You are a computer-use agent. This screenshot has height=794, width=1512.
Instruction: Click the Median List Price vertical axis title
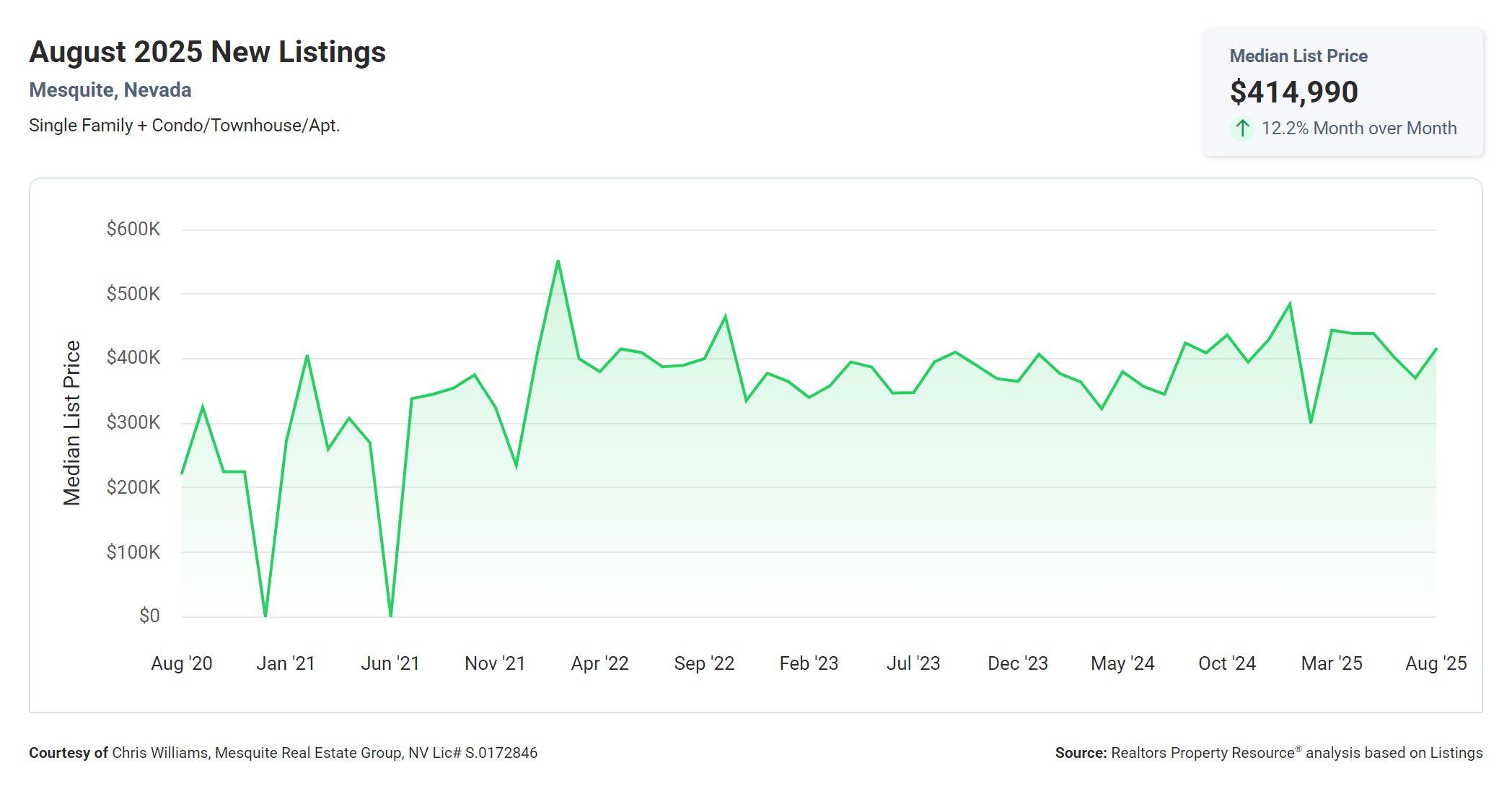click(x=71, y=423)
